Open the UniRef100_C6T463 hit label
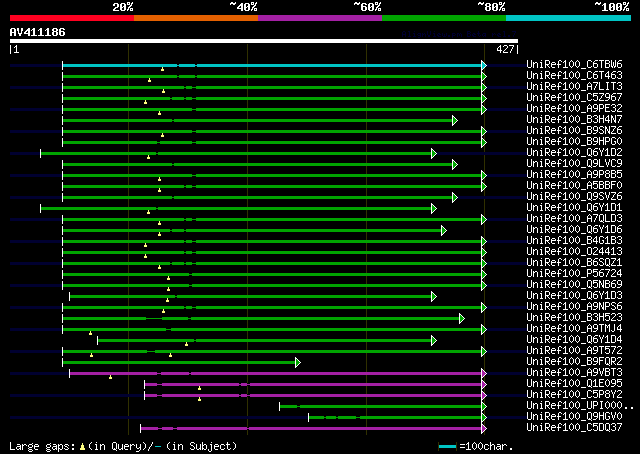 [574, 76]
